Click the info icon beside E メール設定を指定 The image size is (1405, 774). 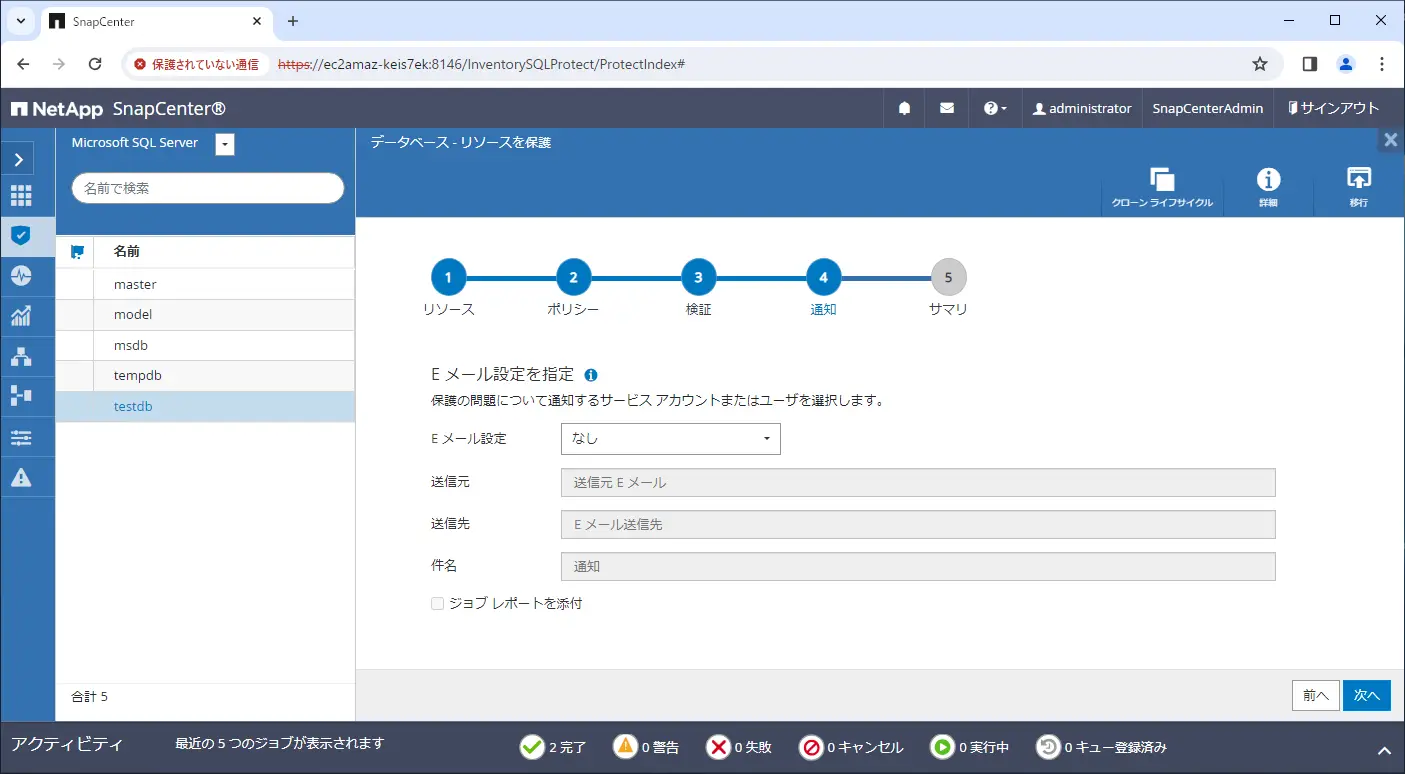590,376
